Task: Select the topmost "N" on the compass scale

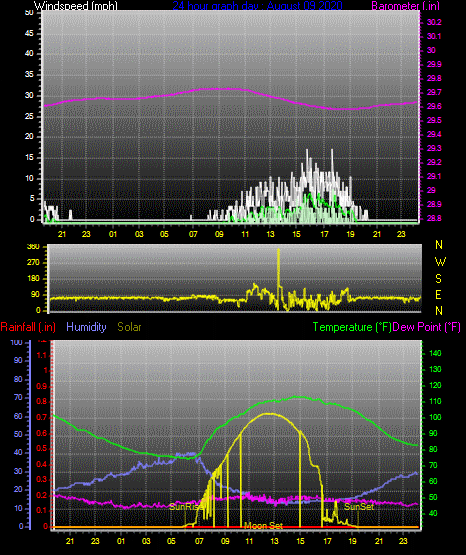Action: (439, 245)
